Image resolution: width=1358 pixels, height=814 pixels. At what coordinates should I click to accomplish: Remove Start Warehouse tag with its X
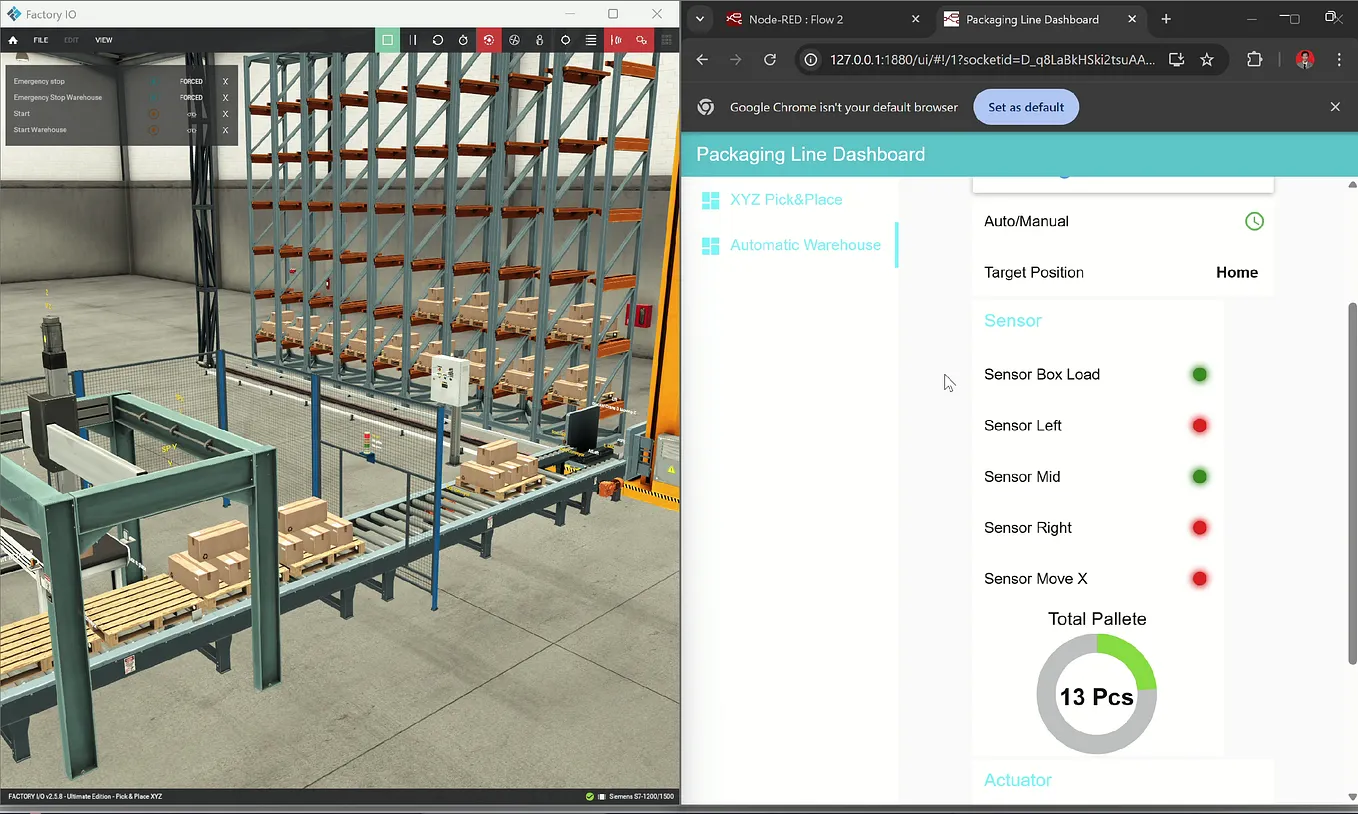coord(225,130)
